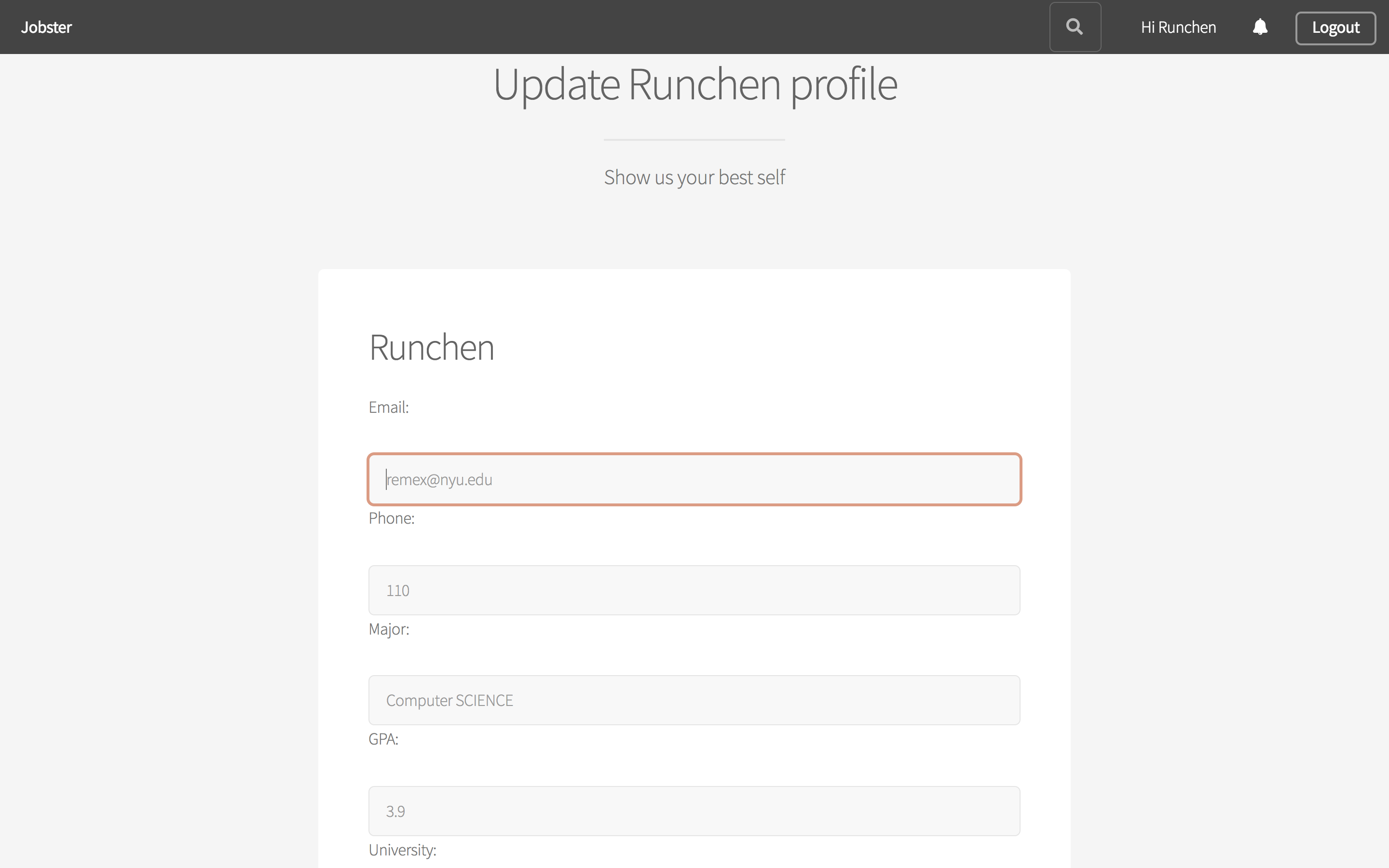Click the GPA label text
Image resolution: width=1389 pixels, height=868 pixels.
click(x=383, y=739)
